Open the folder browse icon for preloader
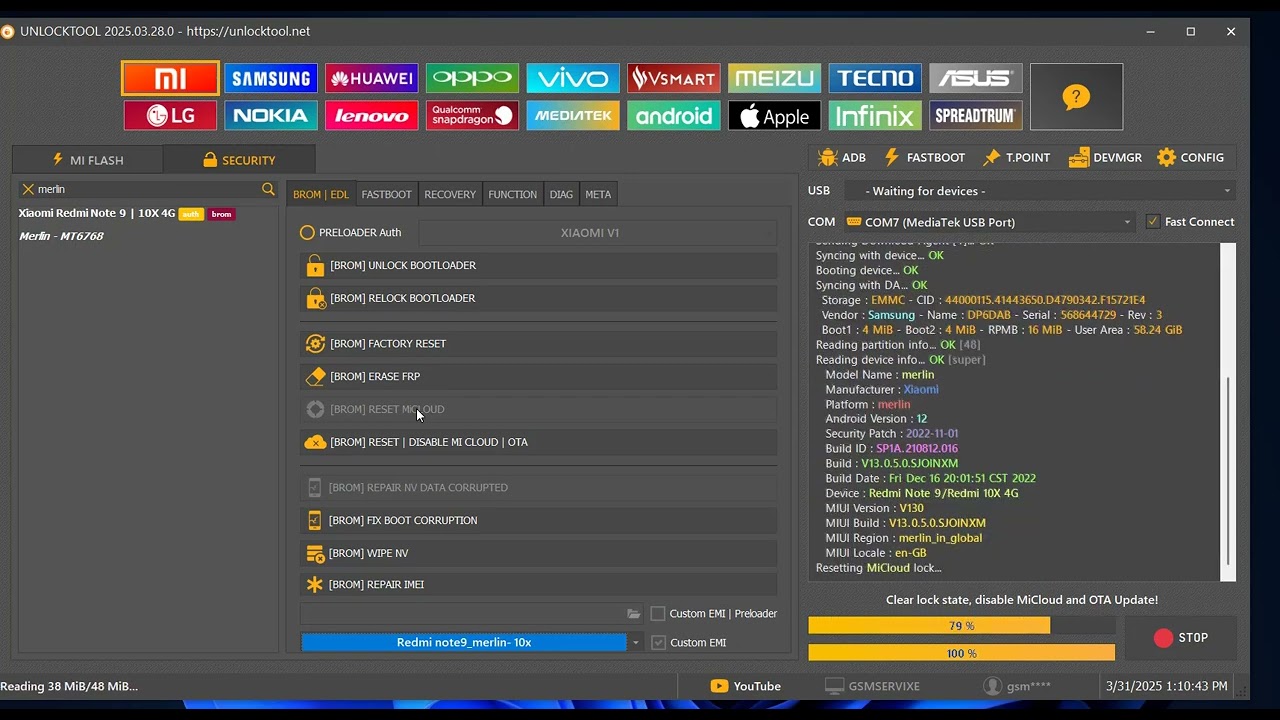1280x720 pixels. (x=633, y=614)
